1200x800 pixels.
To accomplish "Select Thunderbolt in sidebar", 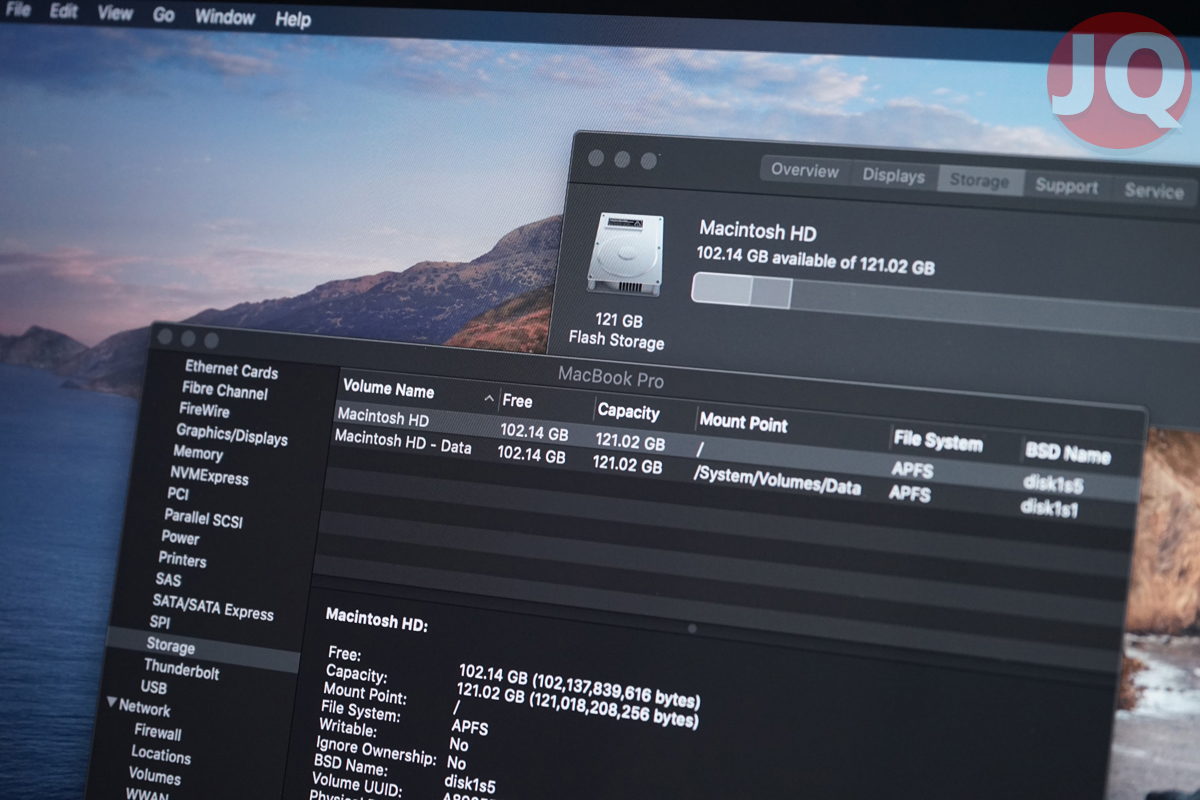I will point(181,669).
